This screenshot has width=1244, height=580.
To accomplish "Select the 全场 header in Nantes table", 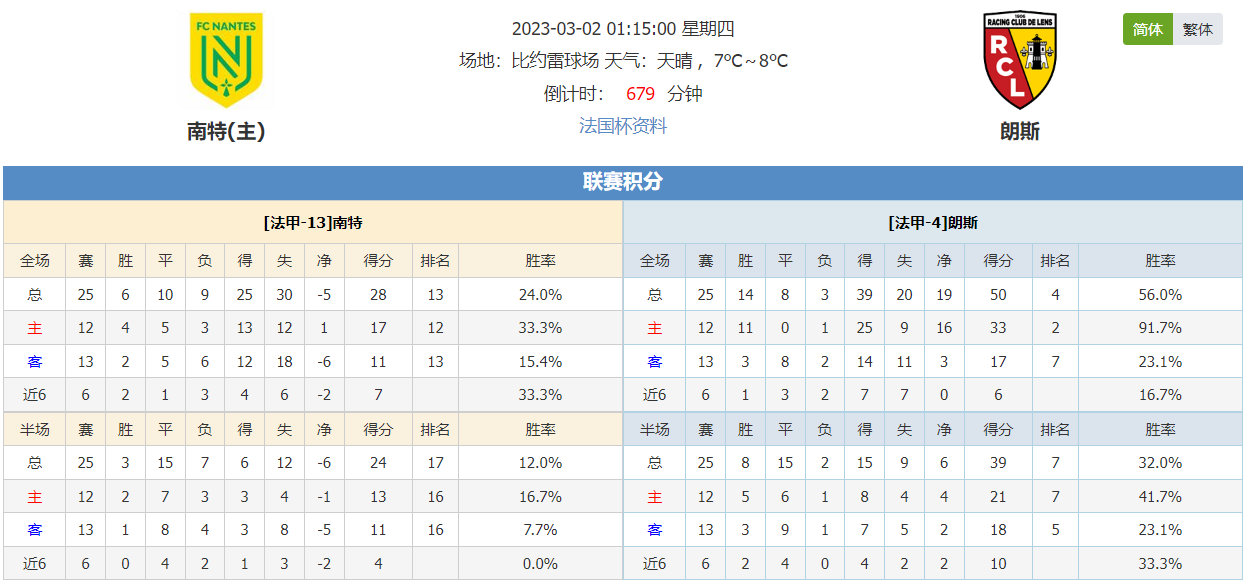I will click(x=35, y=261).
